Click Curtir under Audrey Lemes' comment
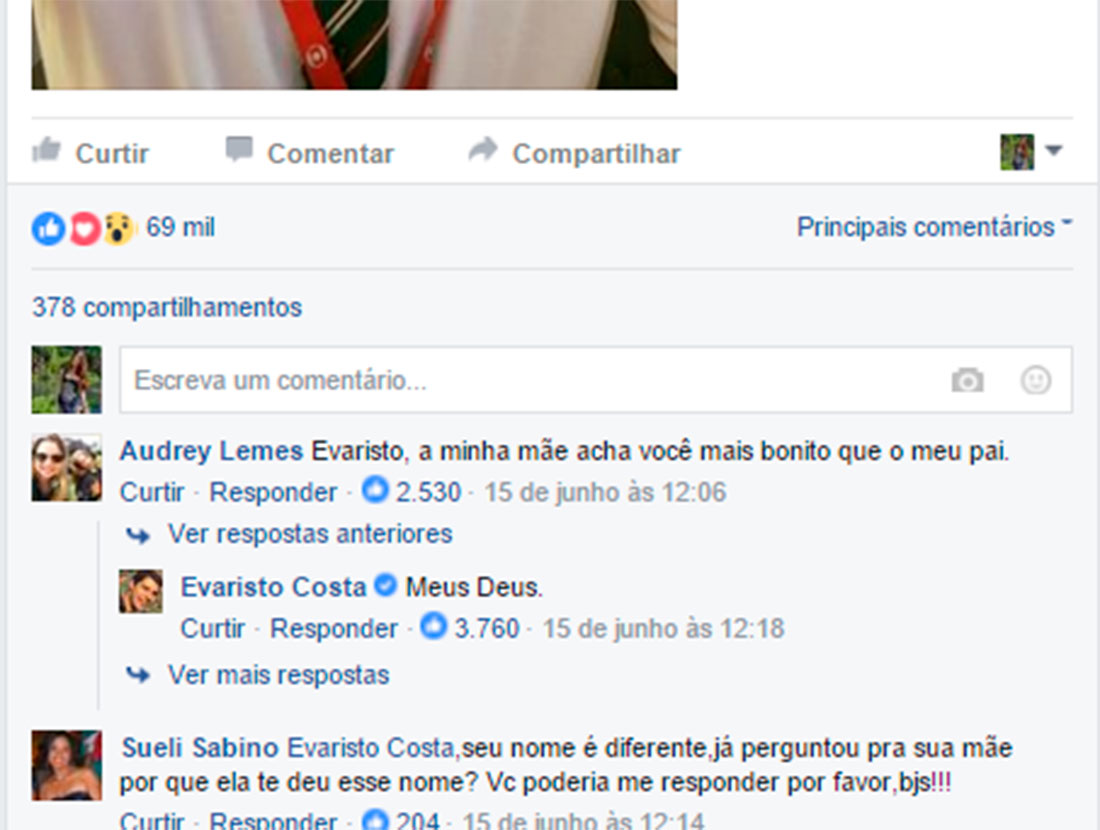 click(x=152, y=493)
